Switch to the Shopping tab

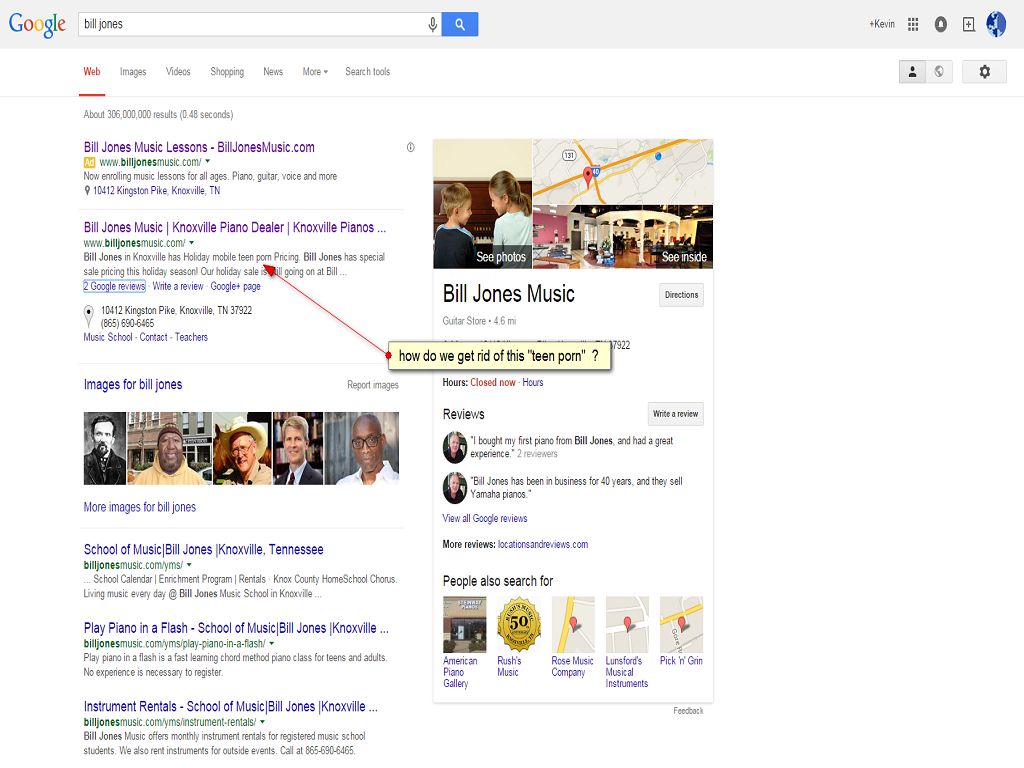click(x=227, y=72)
